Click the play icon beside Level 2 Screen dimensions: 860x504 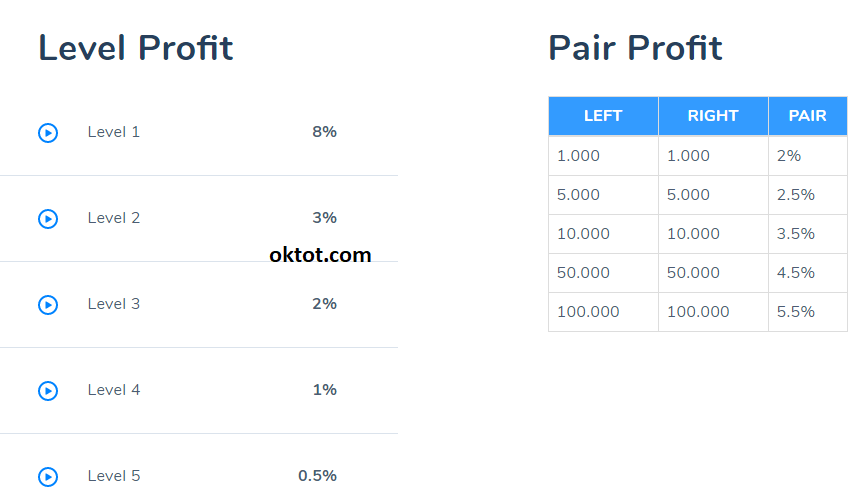[x=48, y=219]
